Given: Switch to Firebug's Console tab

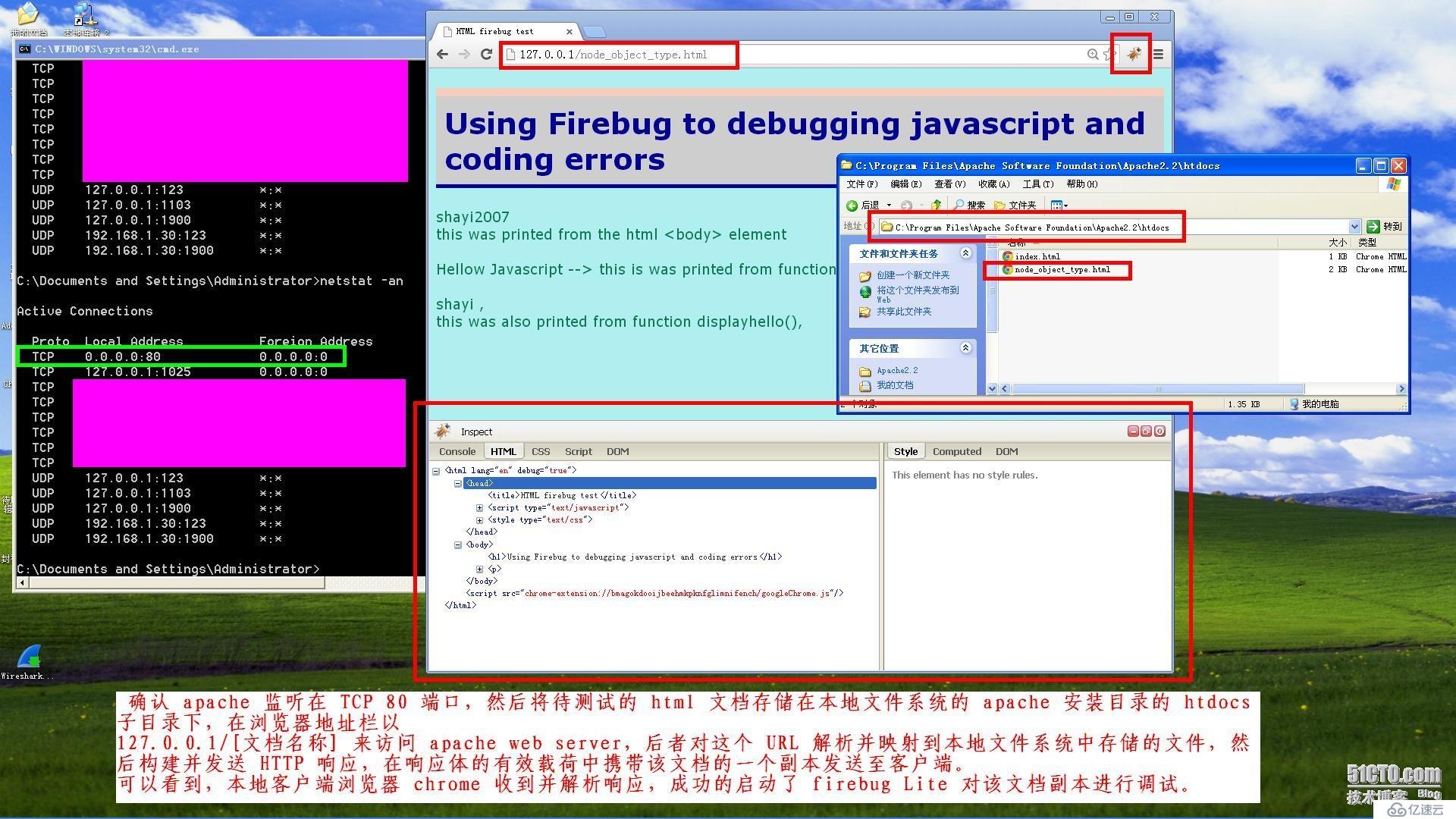Looking at the screenshot, I should [x=457, y=451].
